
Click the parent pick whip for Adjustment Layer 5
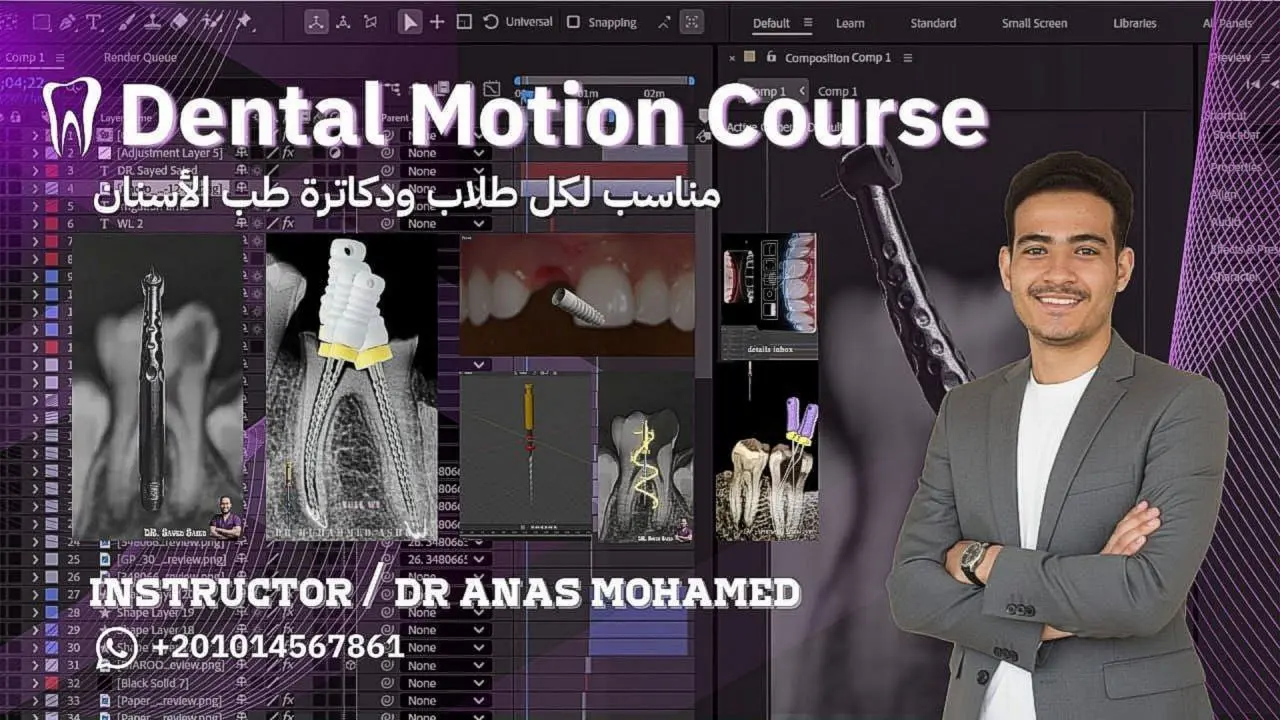point(388,153)
